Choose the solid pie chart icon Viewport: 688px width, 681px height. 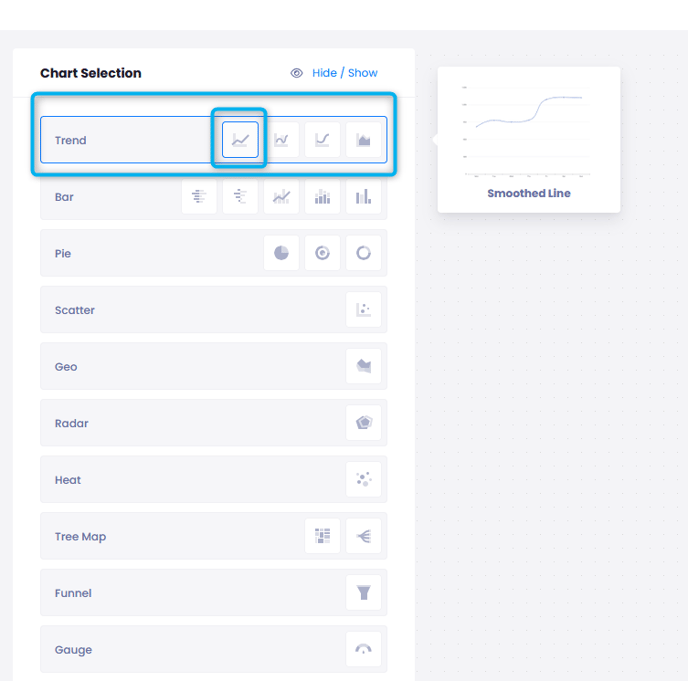(x=281, y=253)
